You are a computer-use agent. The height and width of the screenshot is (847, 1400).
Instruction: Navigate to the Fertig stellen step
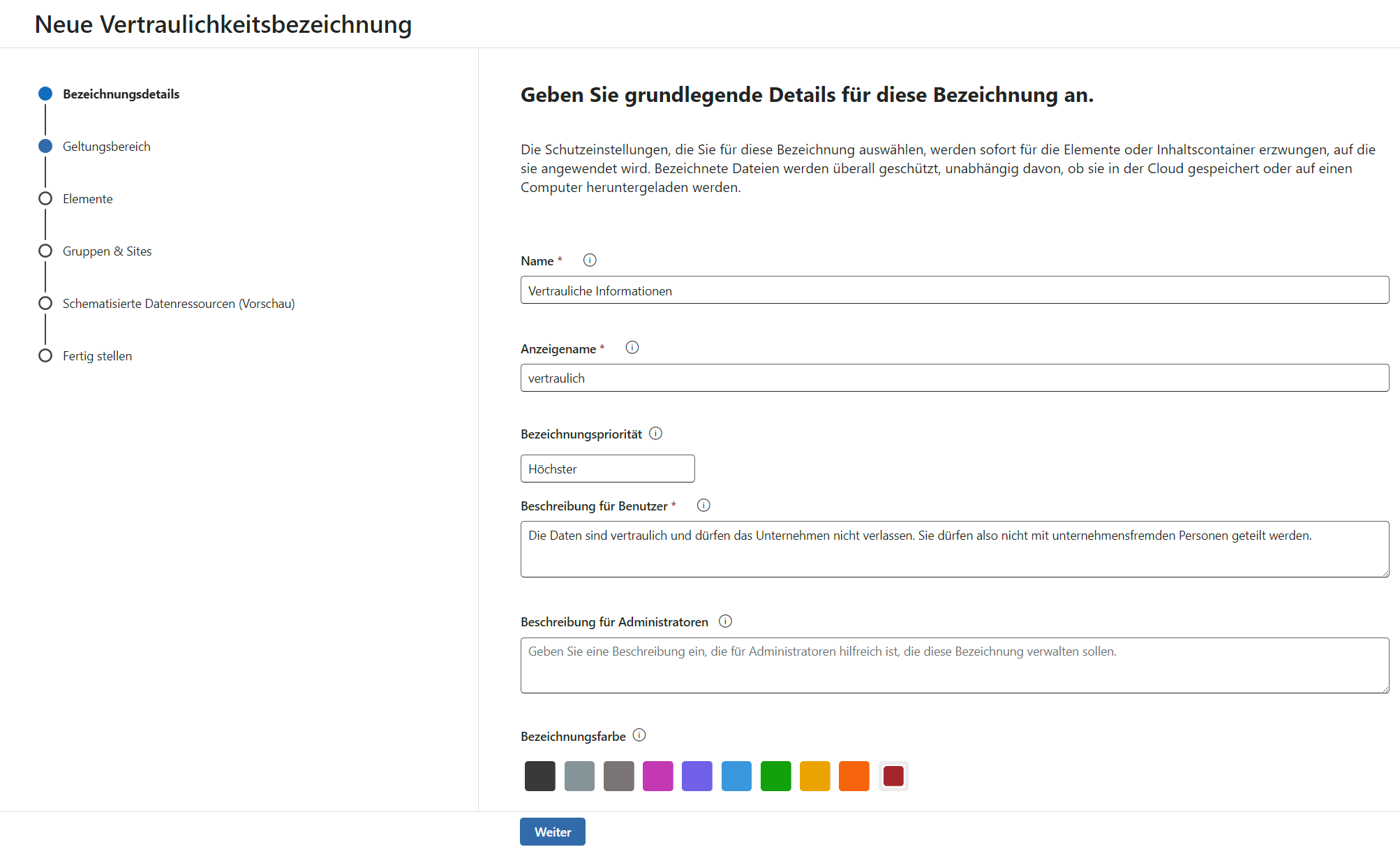(x=97, y=356)
